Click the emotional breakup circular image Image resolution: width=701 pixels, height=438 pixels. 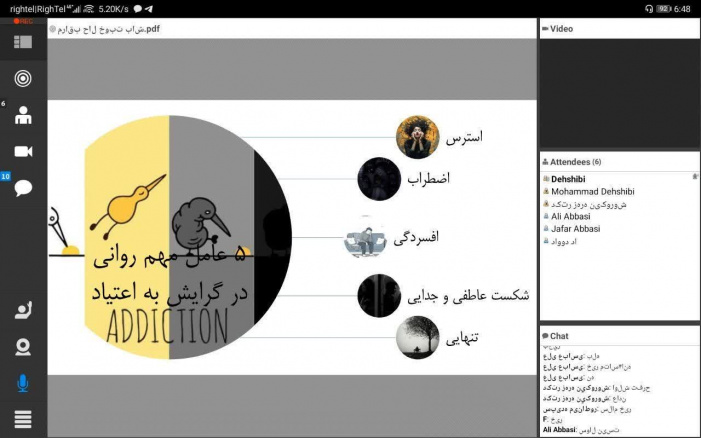(x=379, y=295)
